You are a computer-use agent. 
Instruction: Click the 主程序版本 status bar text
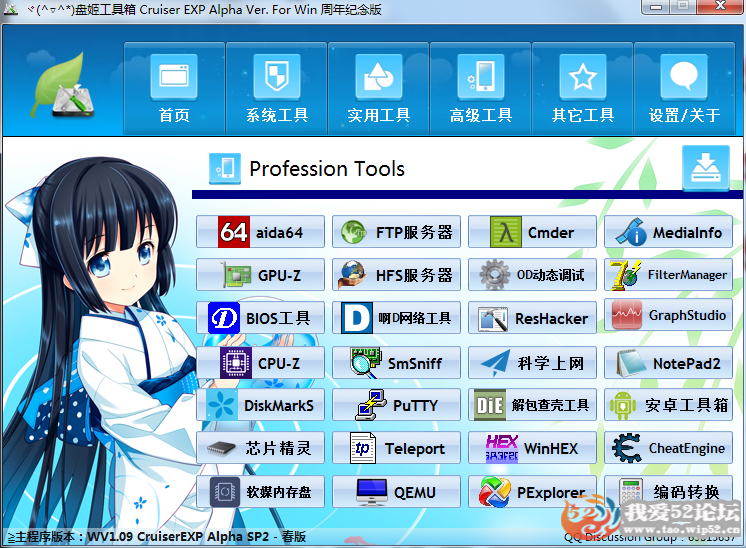[157, 537]
